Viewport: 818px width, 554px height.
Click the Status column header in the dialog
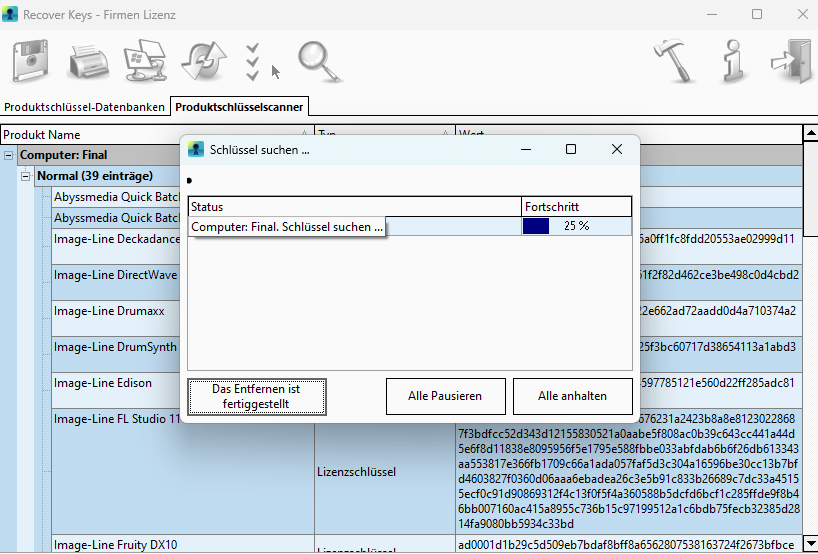355,207
